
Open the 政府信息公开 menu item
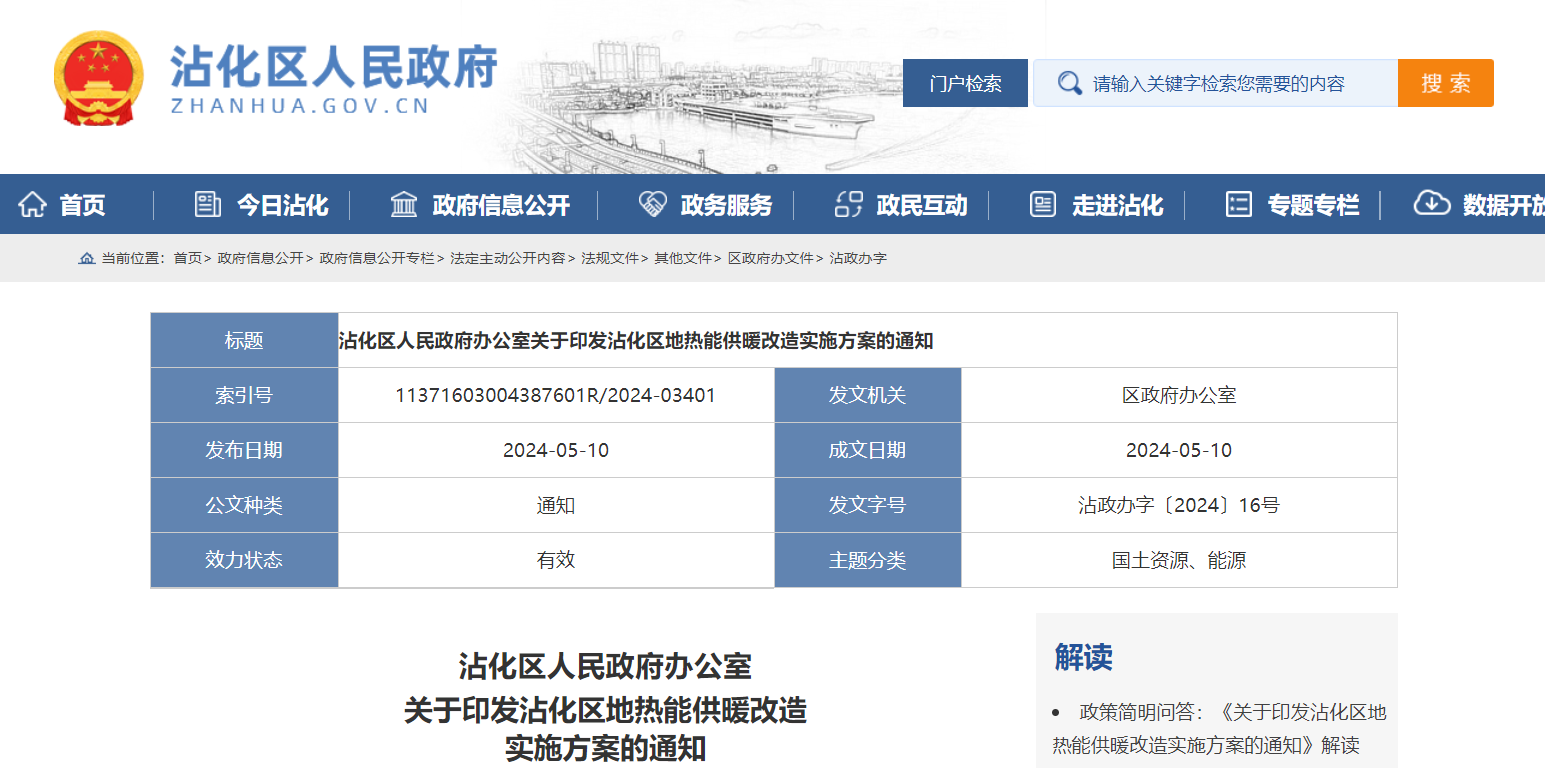click(x=501, y=204)
